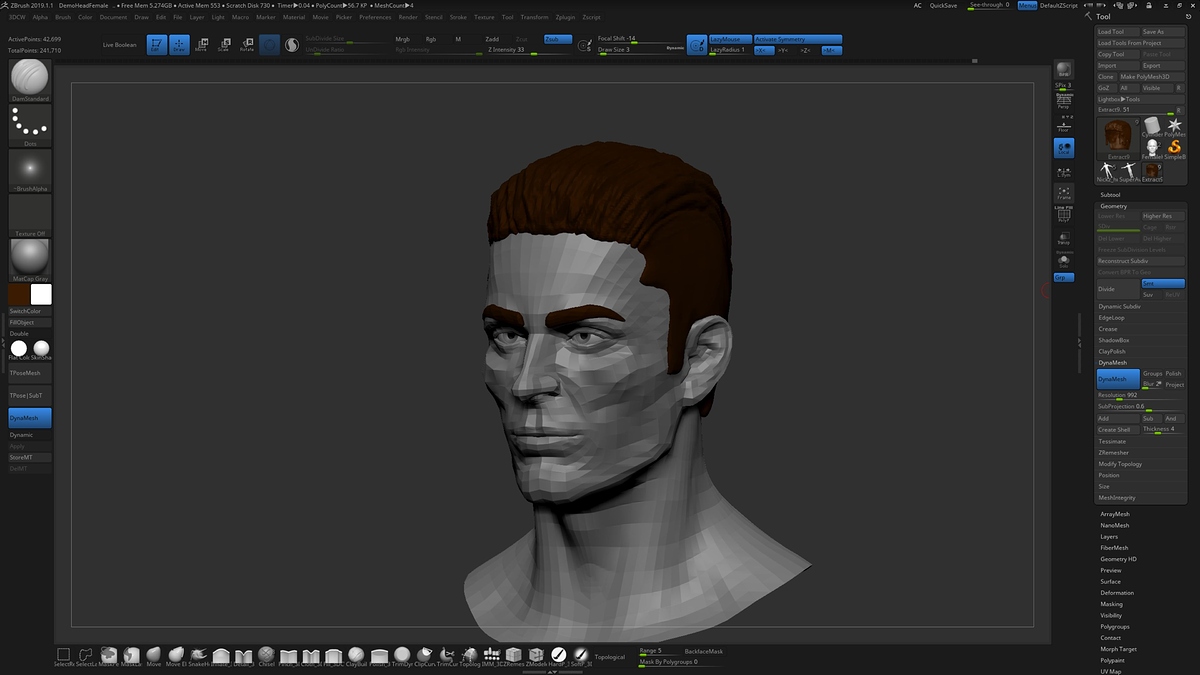Activate the Edit mode button
Viewport: 1200px width, 675px height.
[157, 45]
